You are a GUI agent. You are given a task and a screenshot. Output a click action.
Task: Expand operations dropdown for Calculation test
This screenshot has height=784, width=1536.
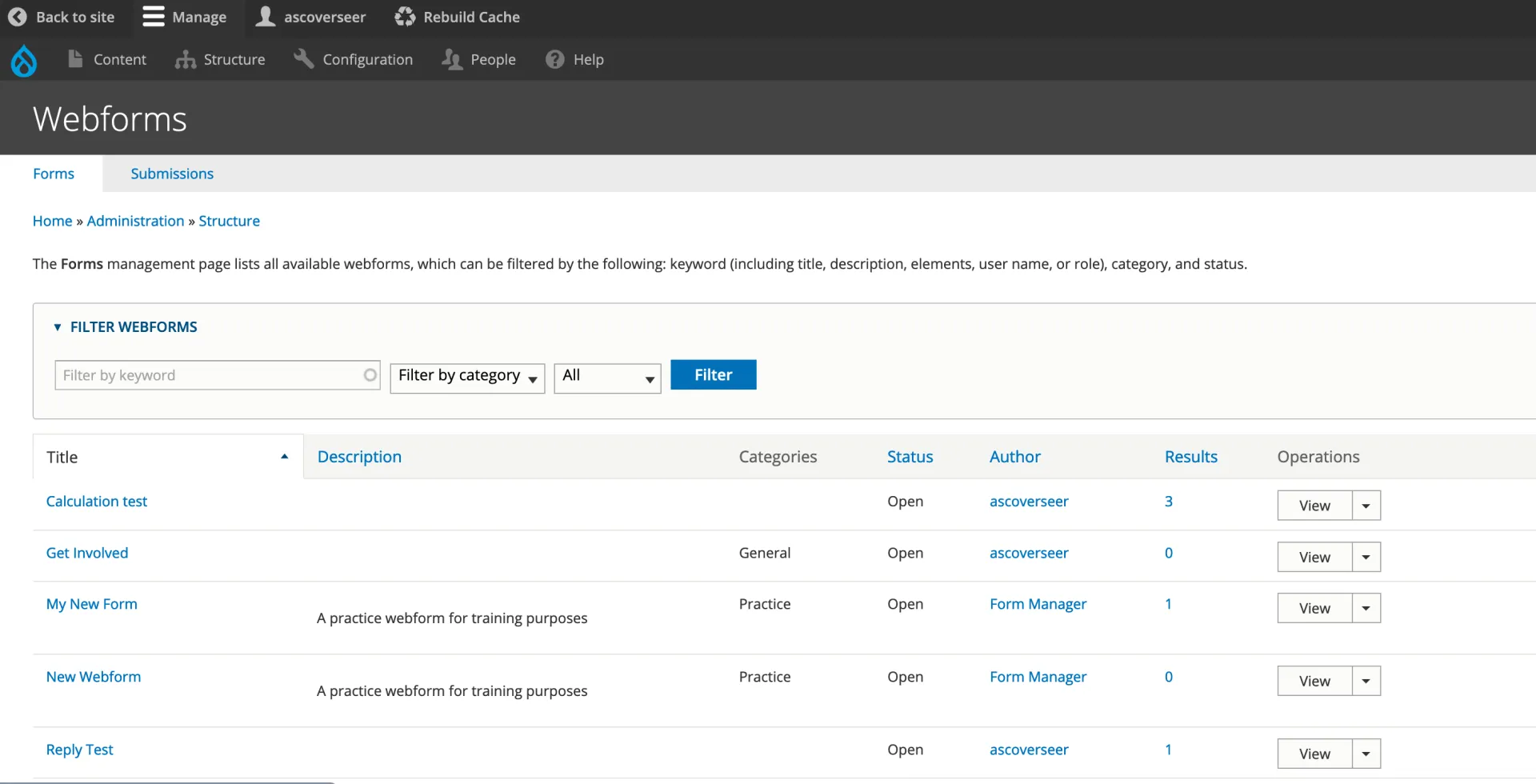pyautogui.click(x=1366, y=506)
